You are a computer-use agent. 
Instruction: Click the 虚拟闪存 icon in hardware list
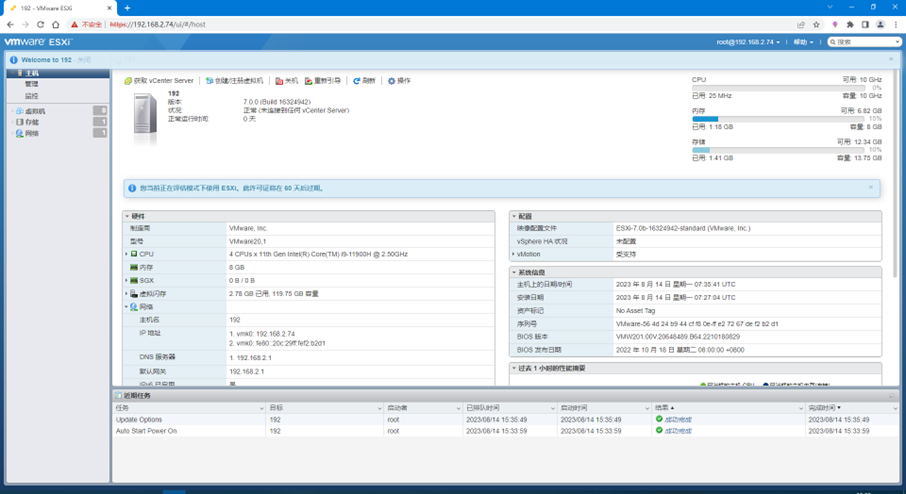tap(134, 294)
